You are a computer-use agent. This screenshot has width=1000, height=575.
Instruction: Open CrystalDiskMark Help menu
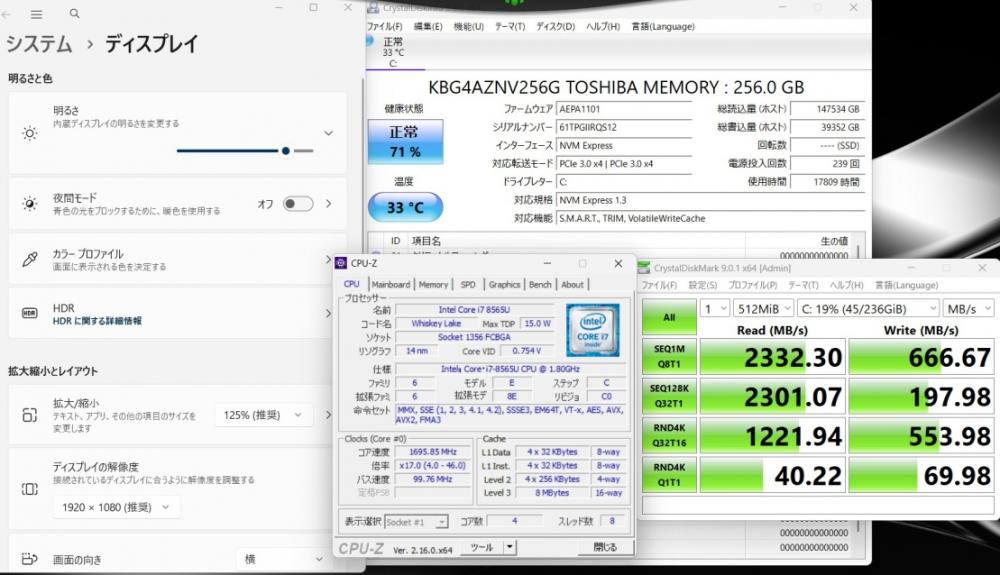pyautogui.click(x=846, y=285)
